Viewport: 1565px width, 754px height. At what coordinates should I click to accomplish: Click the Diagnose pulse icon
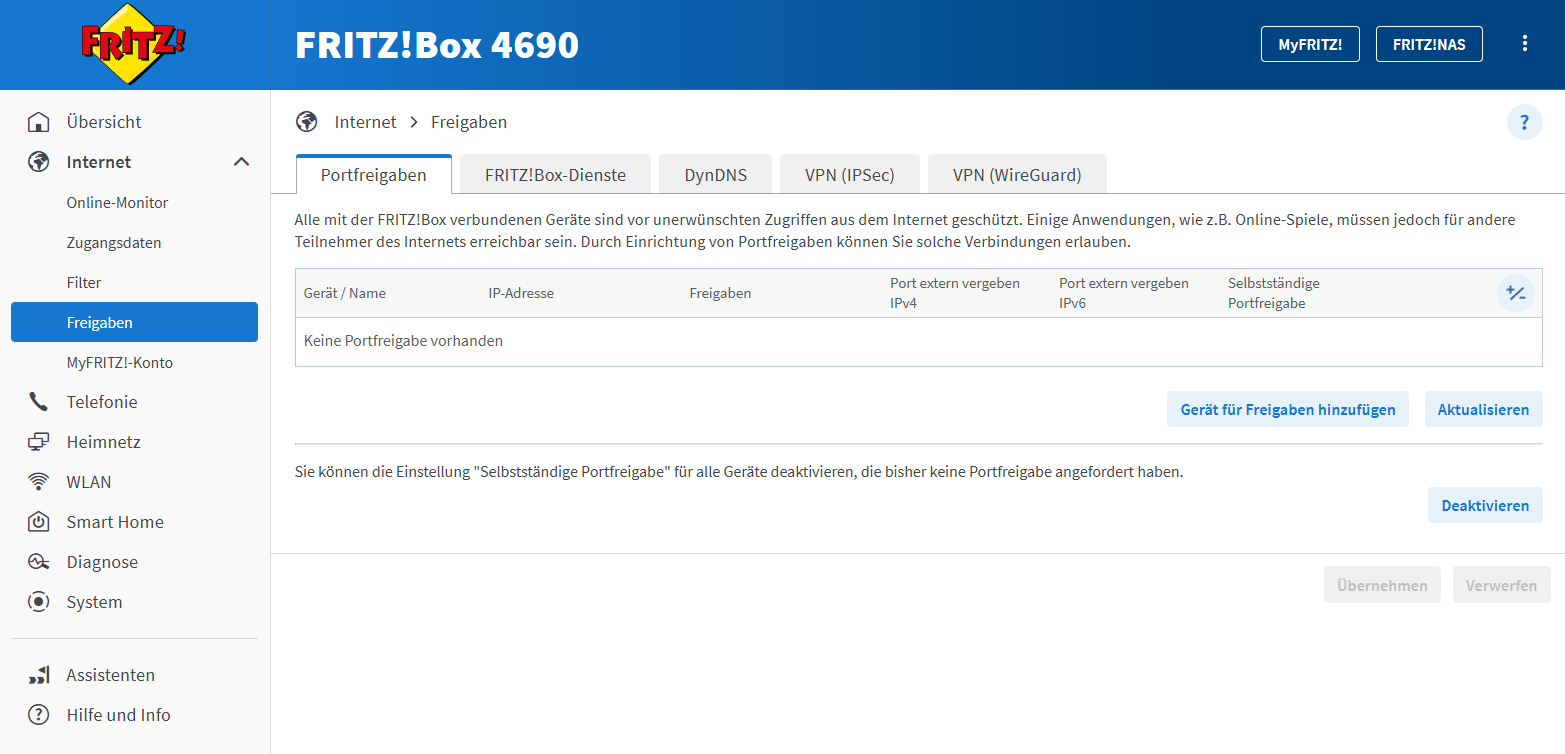pos(39,562)
